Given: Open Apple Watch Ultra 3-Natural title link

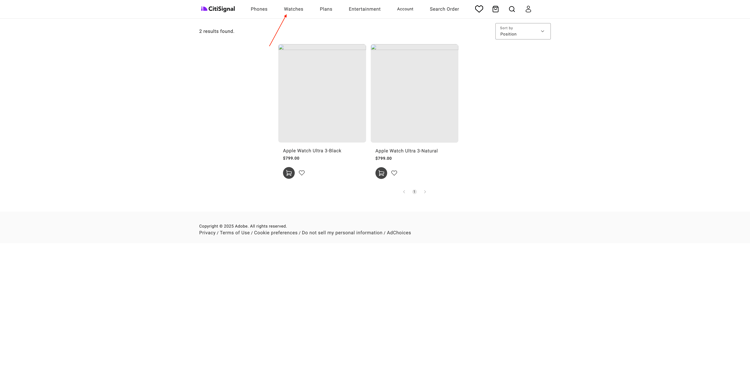Looking at the screenshot, I should click(406, 151).
